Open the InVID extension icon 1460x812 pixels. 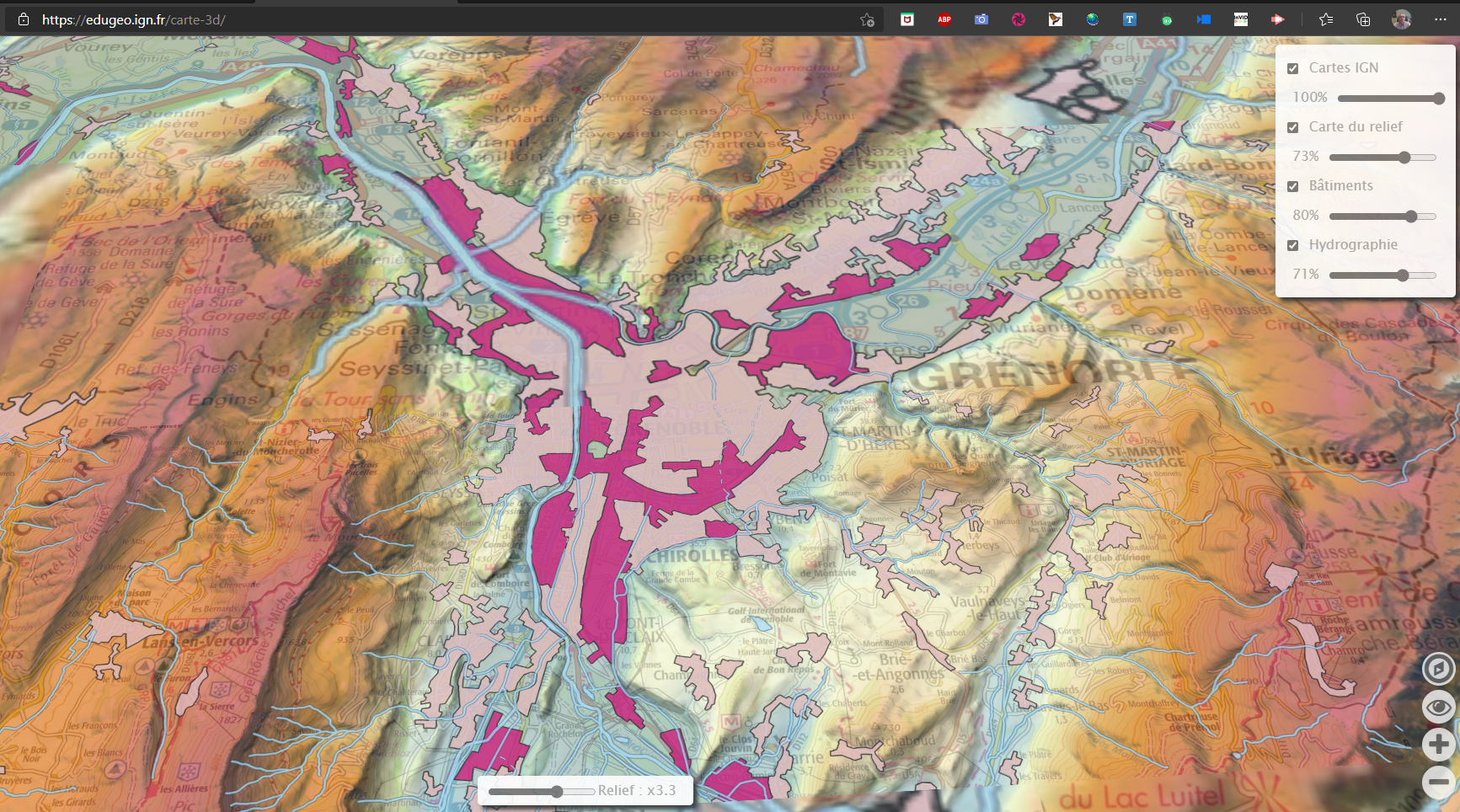click(1240, 19)
